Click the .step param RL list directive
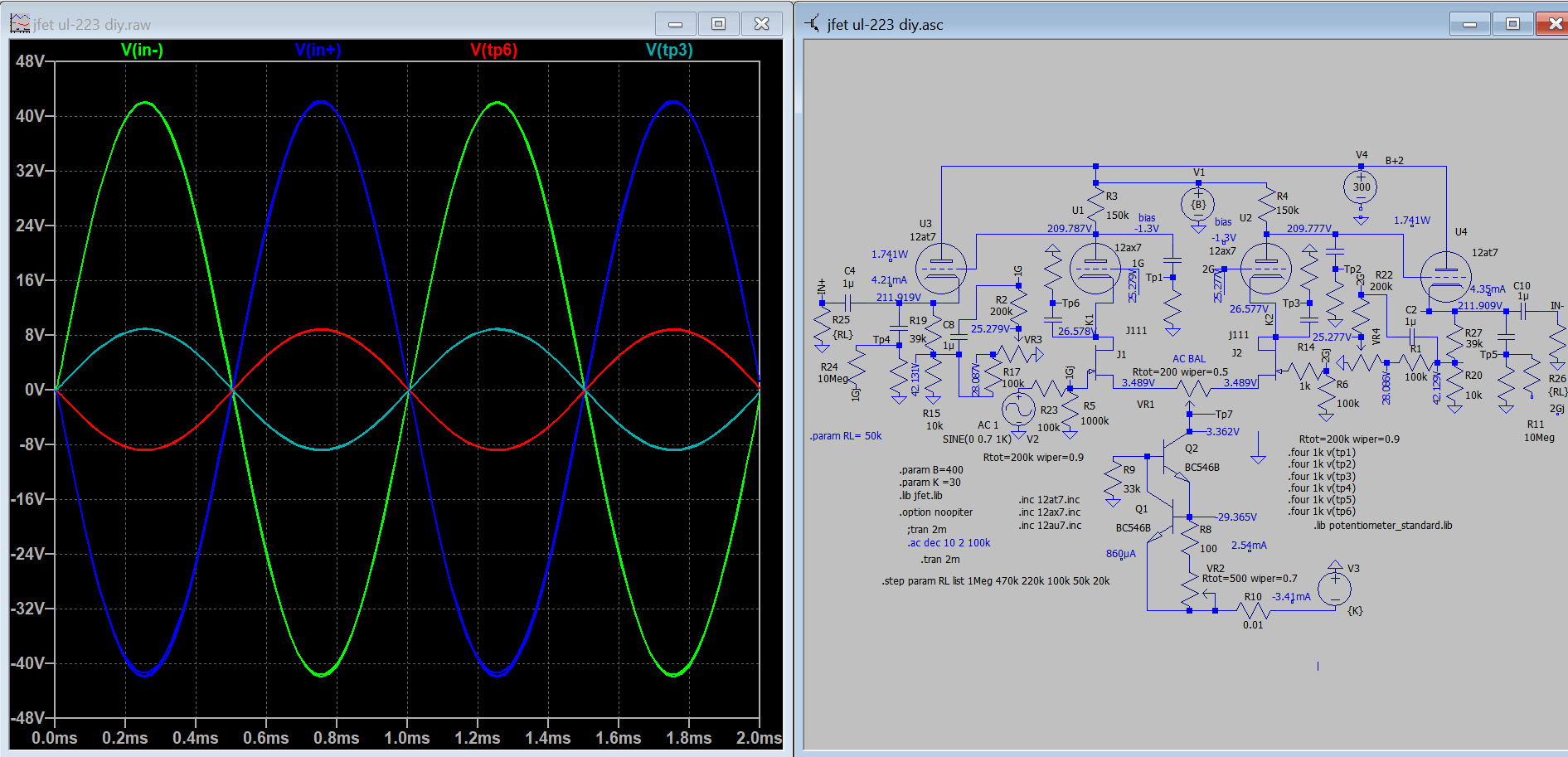The image size is (1568, 757). click(x=996, y=581)
